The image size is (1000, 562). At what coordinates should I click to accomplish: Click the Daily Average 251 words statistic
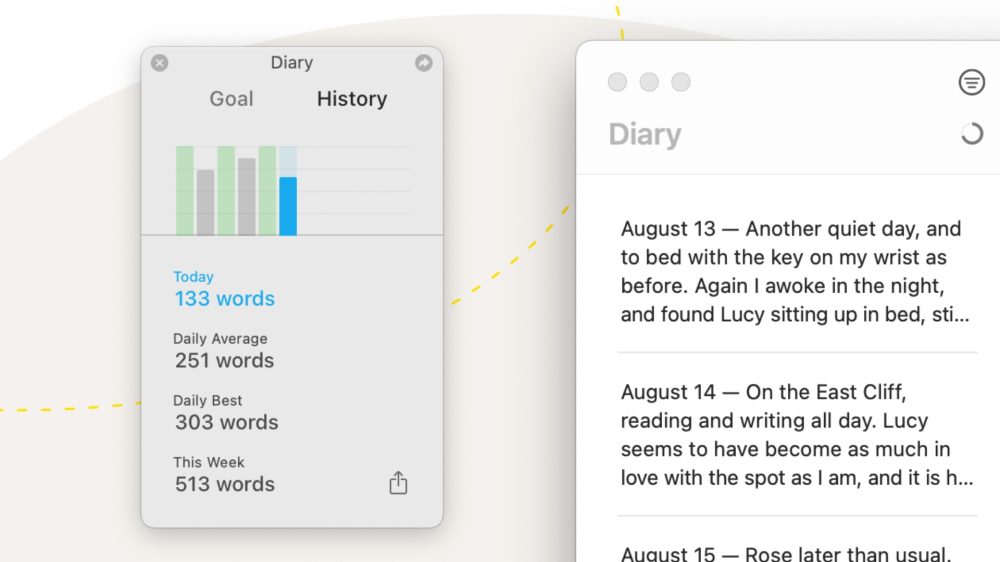click(x=223, y=351)
